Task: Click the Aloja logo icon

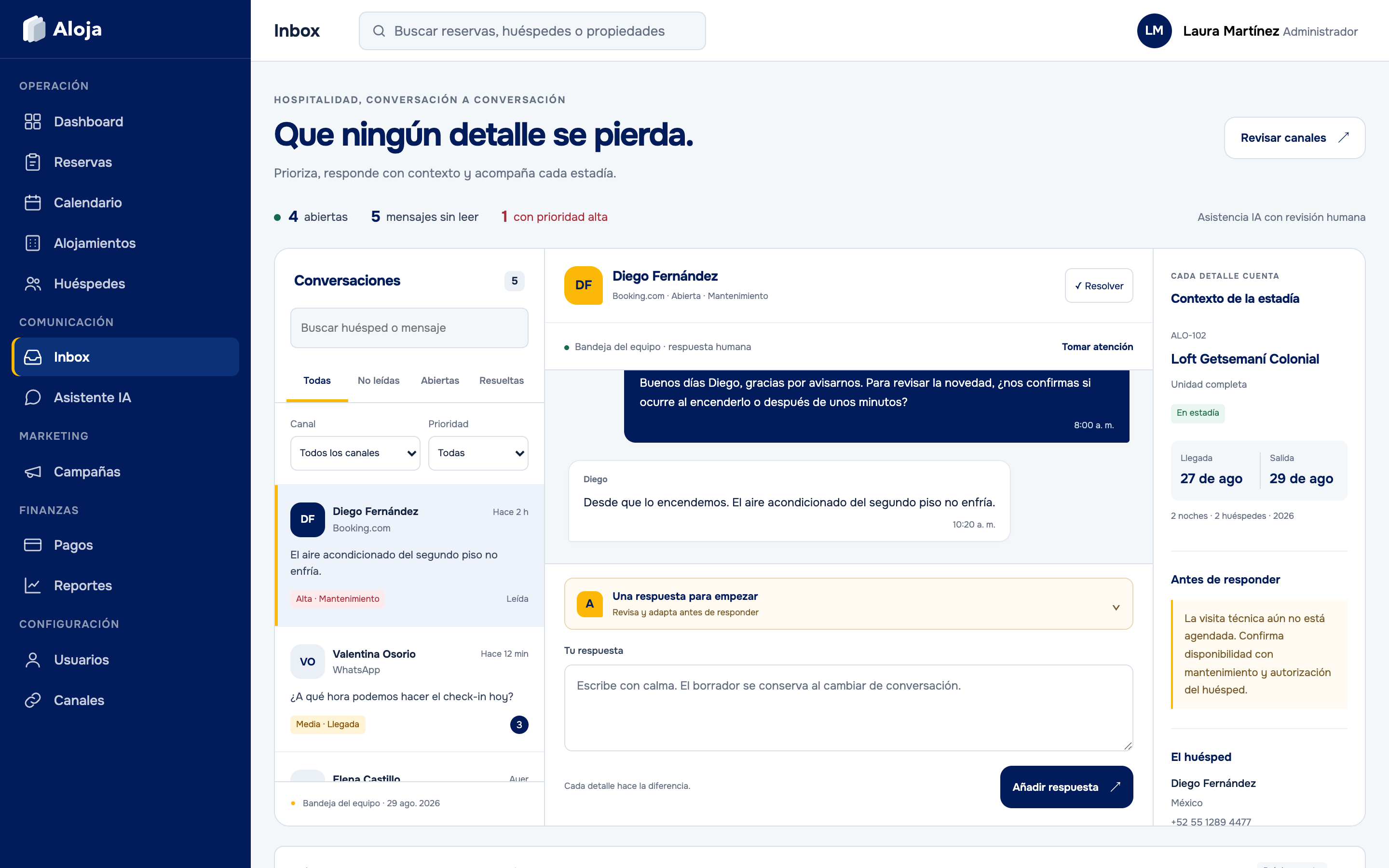Action: pyautogui.click(x=34, y=29)
